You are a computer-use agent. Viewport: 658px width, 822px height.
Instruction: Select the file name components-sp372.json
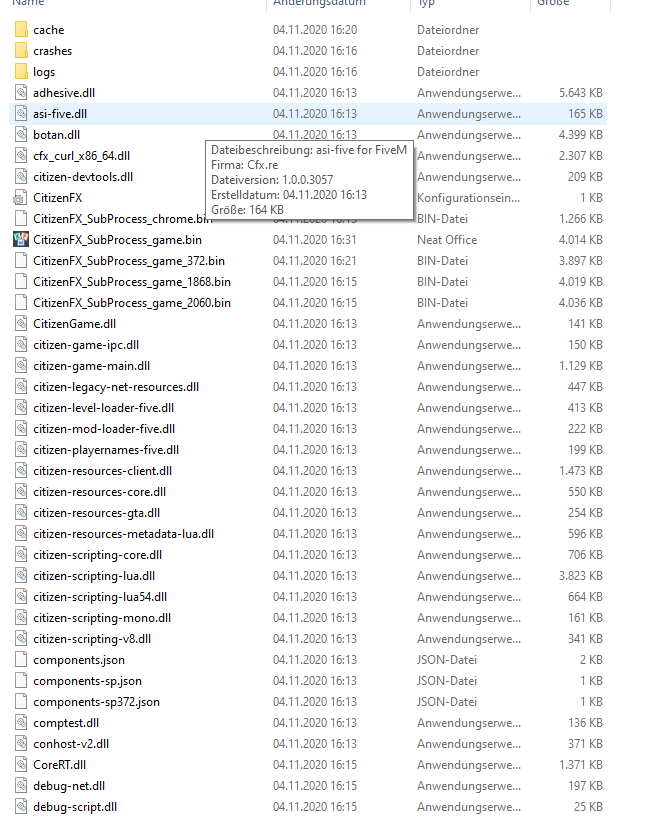coord(96,701)
